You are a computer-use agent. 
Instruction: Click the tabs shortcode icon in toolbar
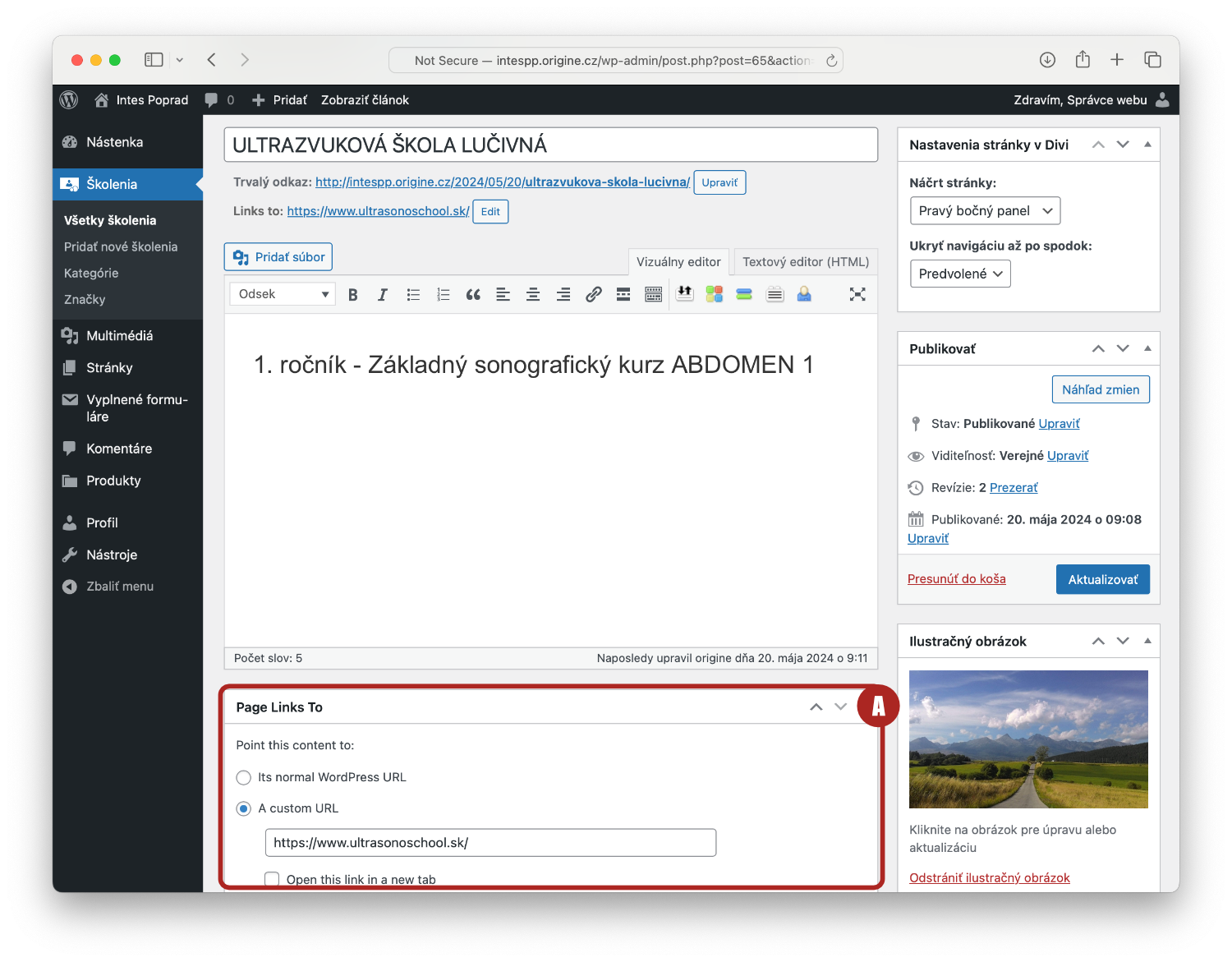(x=775, y=294)
